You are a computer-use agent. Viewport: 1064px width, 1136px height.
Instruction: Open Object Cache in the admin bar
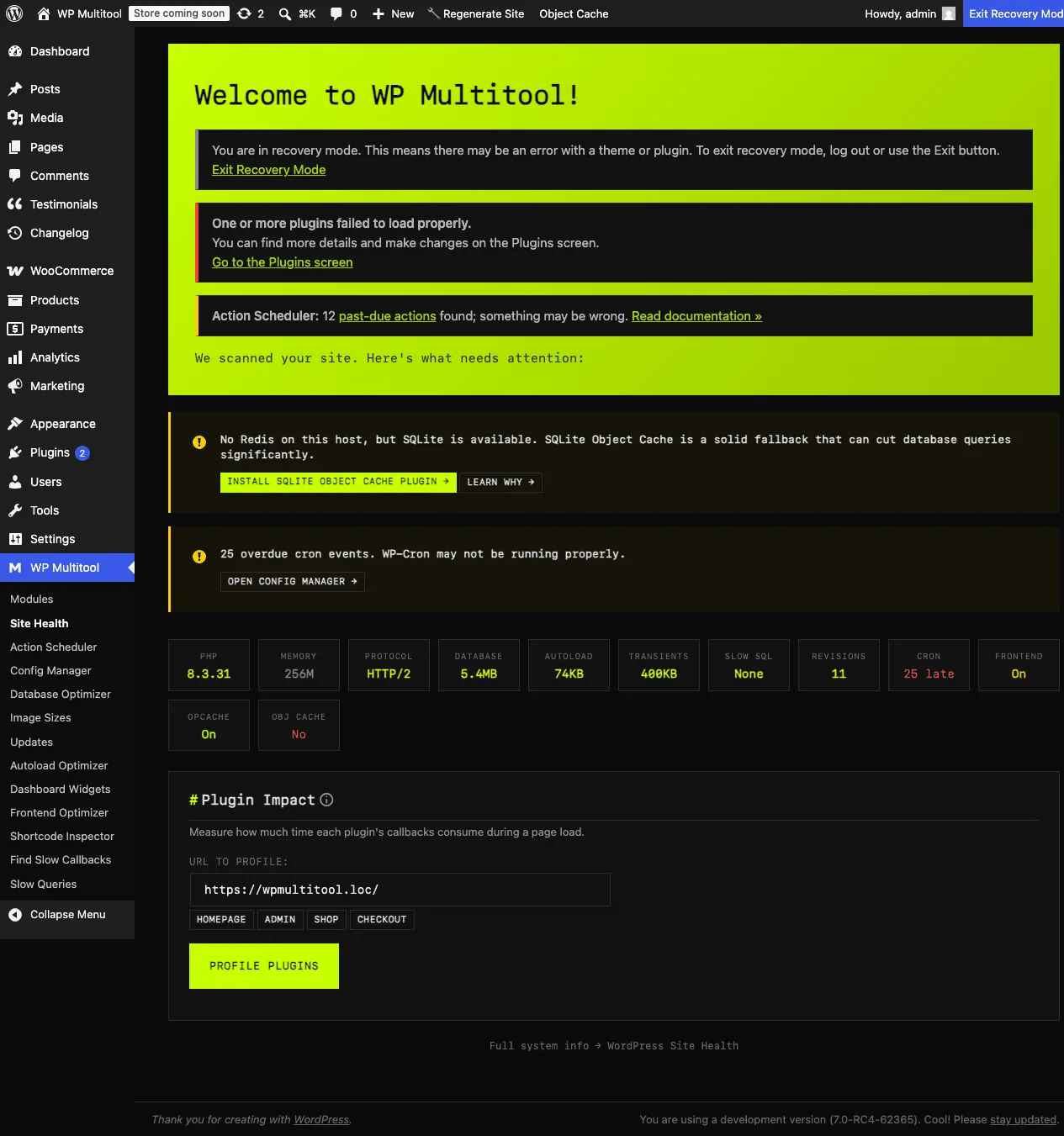[574, 13]
